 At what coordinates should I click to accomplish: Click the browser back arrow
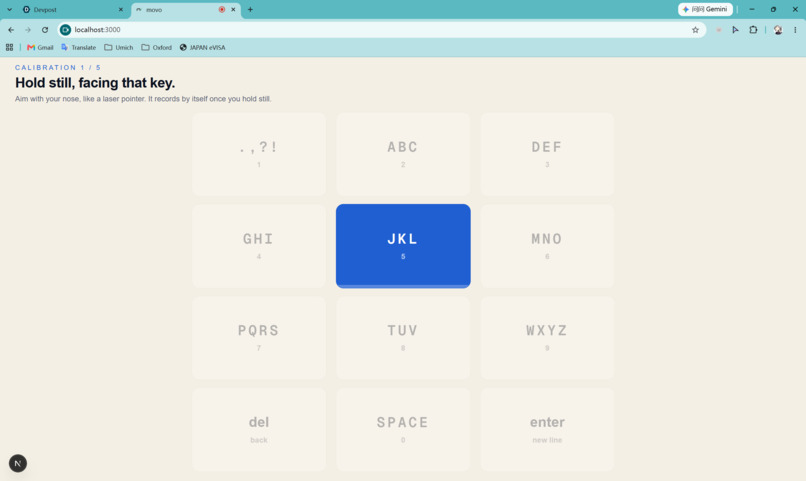[11, 30]
